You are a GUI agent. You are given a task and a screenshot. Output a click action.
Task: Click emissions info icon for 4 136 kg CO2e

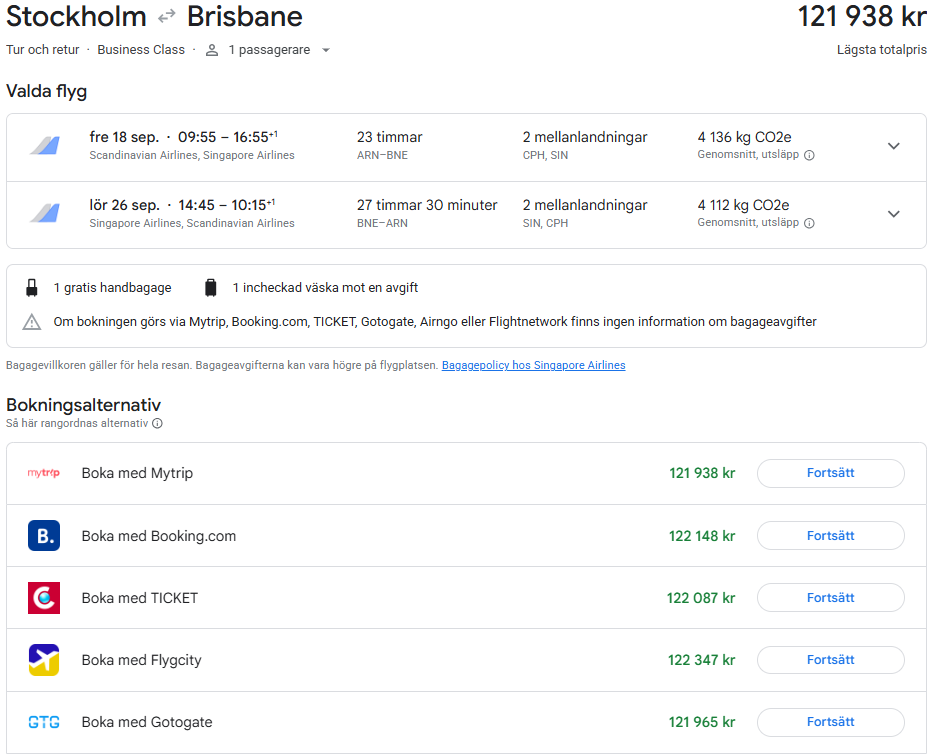809,155
